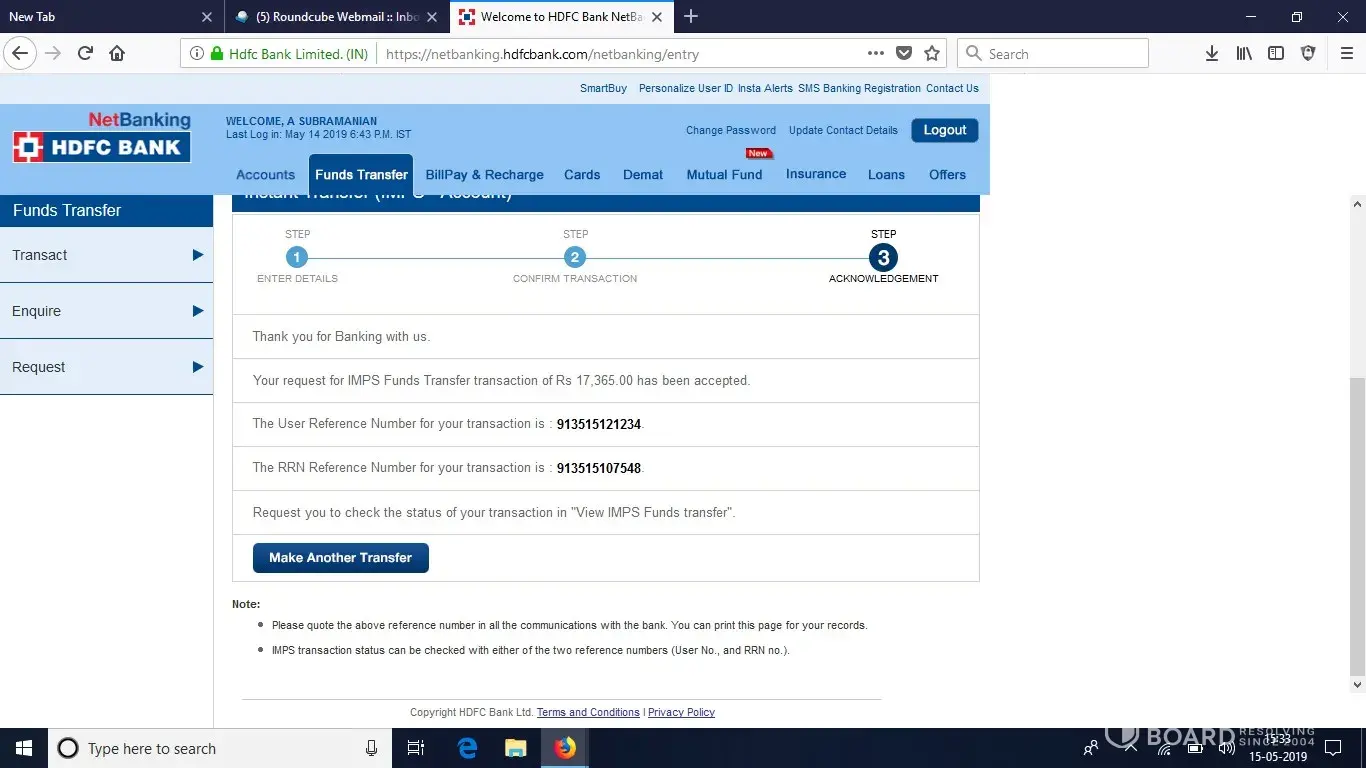The width and height of the screenshot is (1366, 768).
Task: Click the Update Contact Details link
Action: coord(843,130)
